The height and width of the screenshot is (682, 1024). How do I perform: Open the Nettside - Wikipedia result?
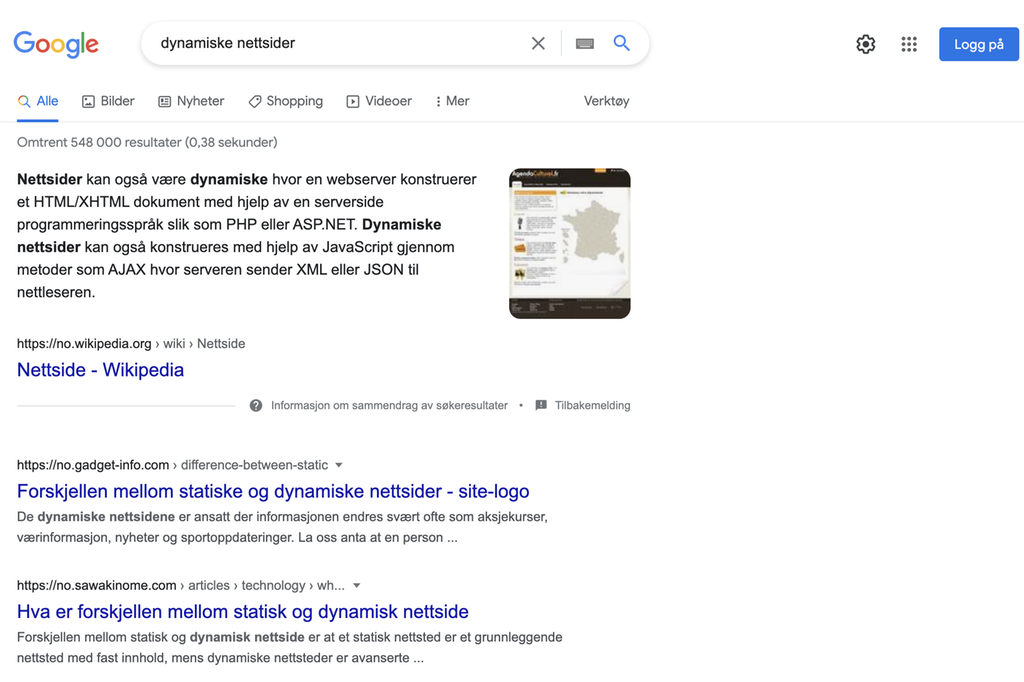(x=100, y=370)
